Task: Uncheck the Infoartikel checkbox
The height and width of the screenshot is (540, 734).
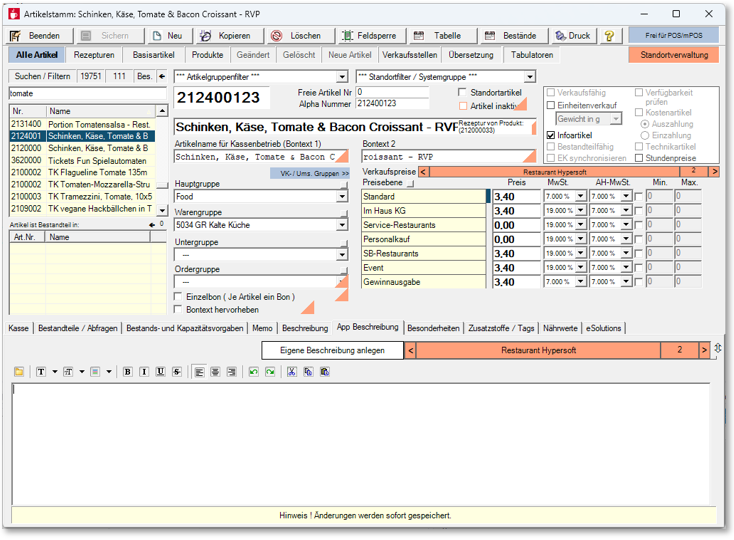Action: tap(551, 135)
